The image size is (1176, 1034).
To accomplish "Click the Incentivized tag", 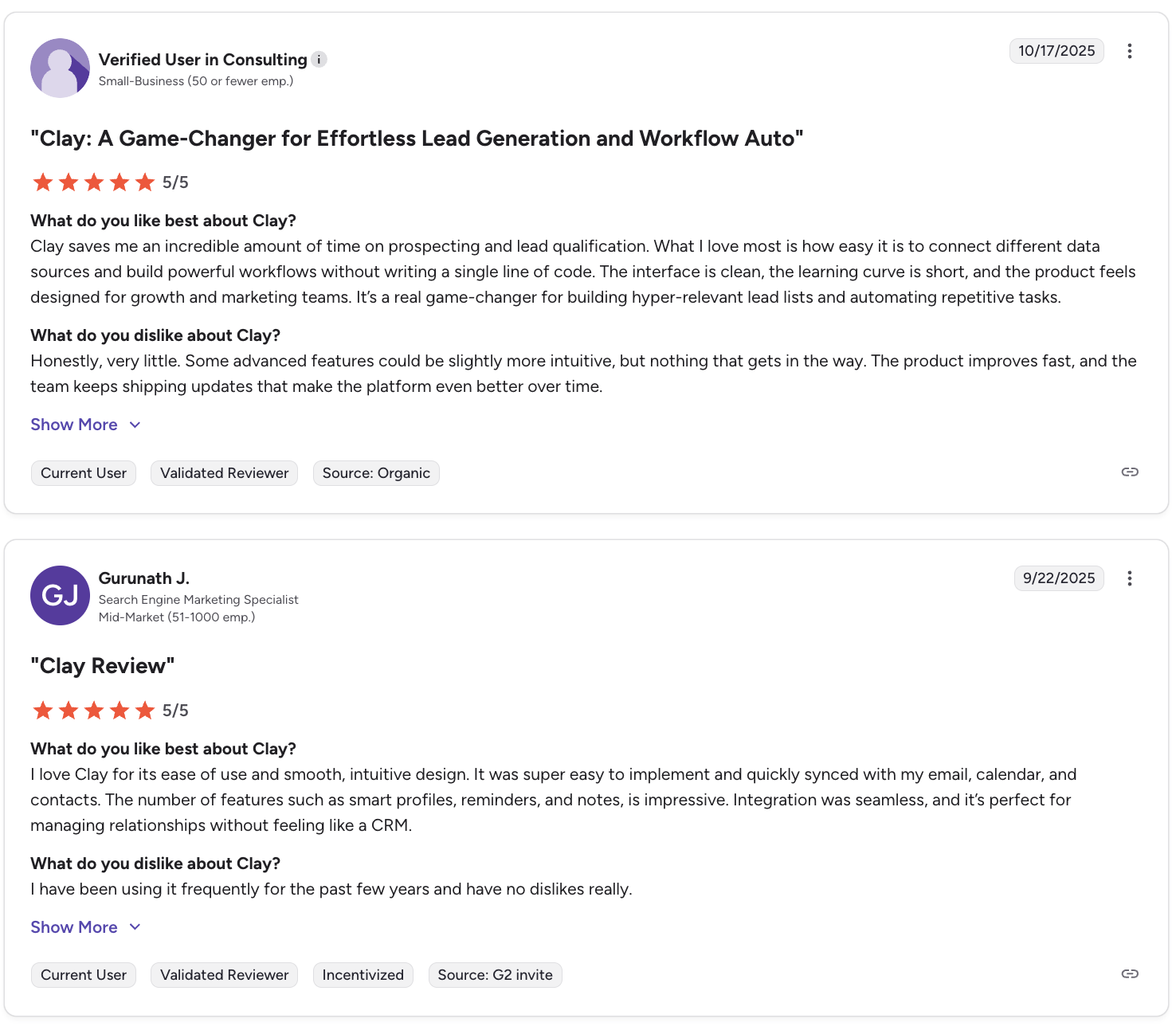I will [x=363, y=975].
